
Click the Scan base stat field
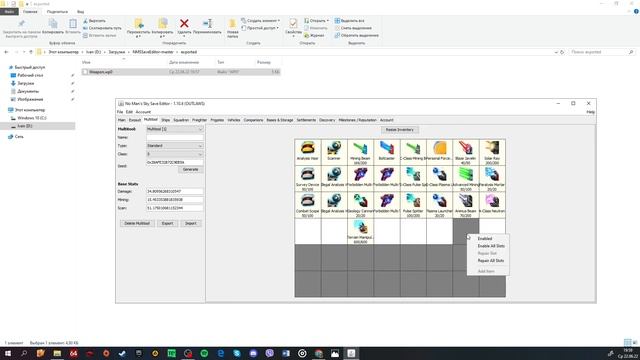pyautogui.click(x=175, y=208)
